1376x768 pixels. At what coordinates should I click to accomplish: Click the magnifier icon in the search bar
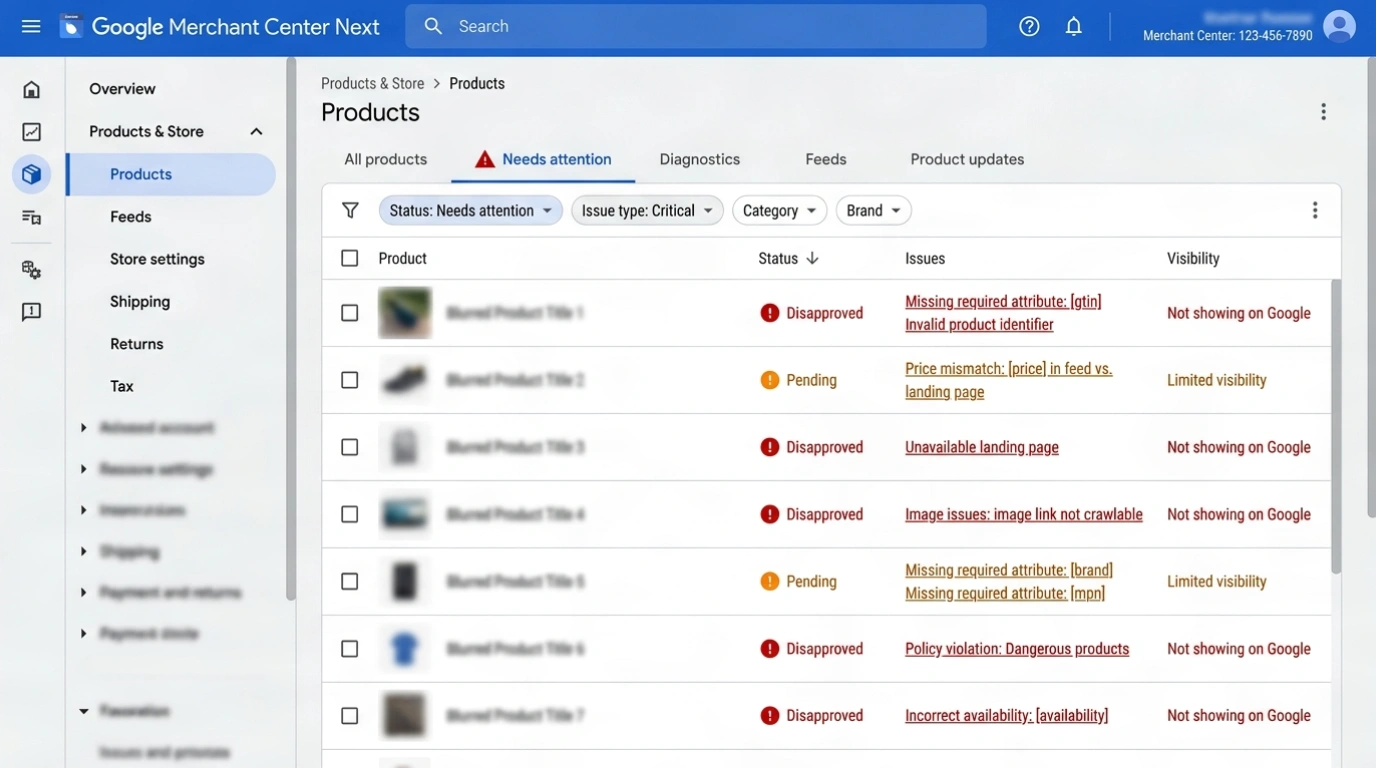click(x=433, y=26)
